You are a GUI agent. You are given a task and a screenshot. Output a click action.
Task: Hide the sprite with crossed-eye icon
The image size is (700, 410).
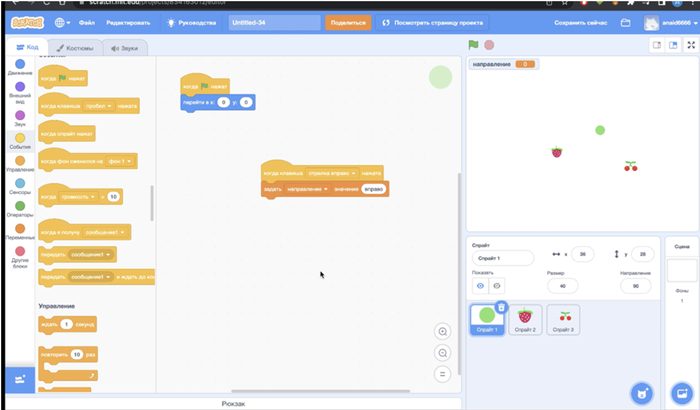tap(497, 285)
